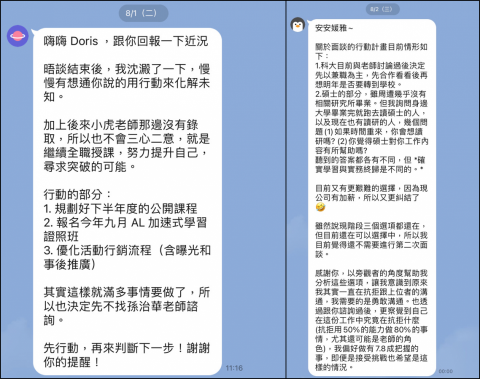
Task: Open the purple planet avatar profile
Action: (18, 36)
